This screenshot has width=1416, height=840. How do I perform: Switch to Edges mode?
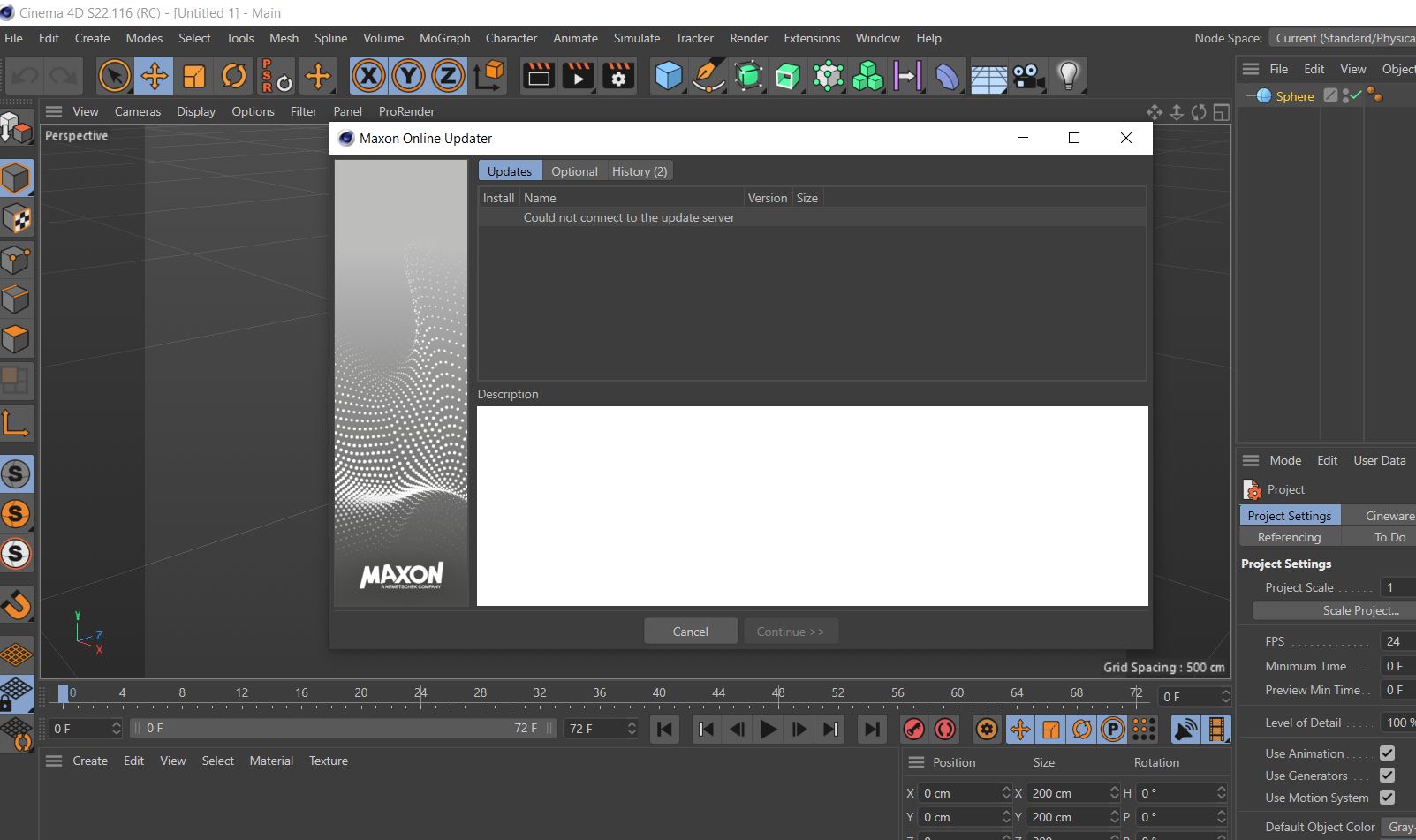pos(16,299)
